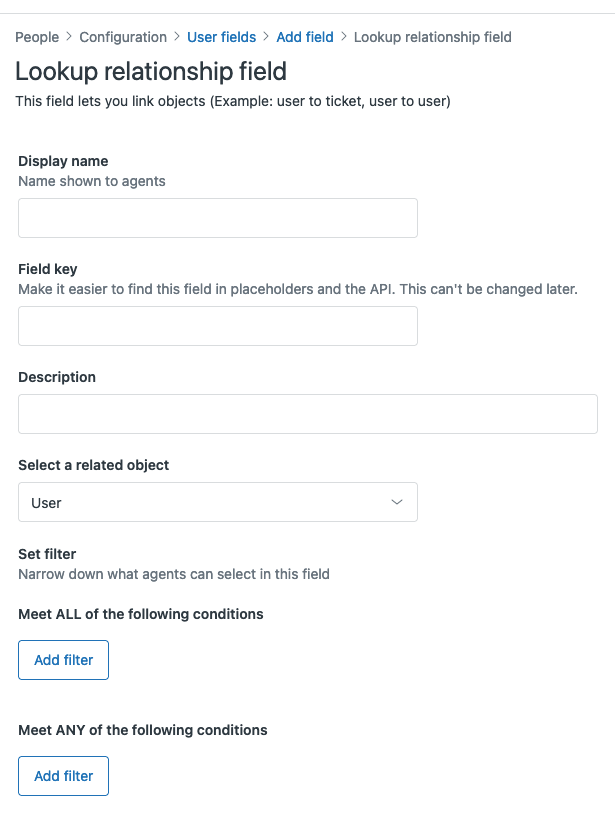The image size is (615, 818).
Task: Select User in the related object combo box
Action: pos(218,502)
